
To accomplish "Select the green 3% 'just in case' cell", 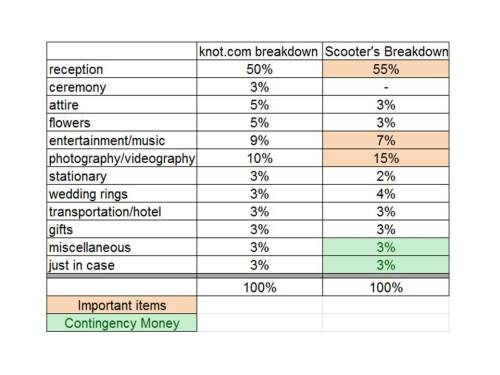I will coord(386,265).
